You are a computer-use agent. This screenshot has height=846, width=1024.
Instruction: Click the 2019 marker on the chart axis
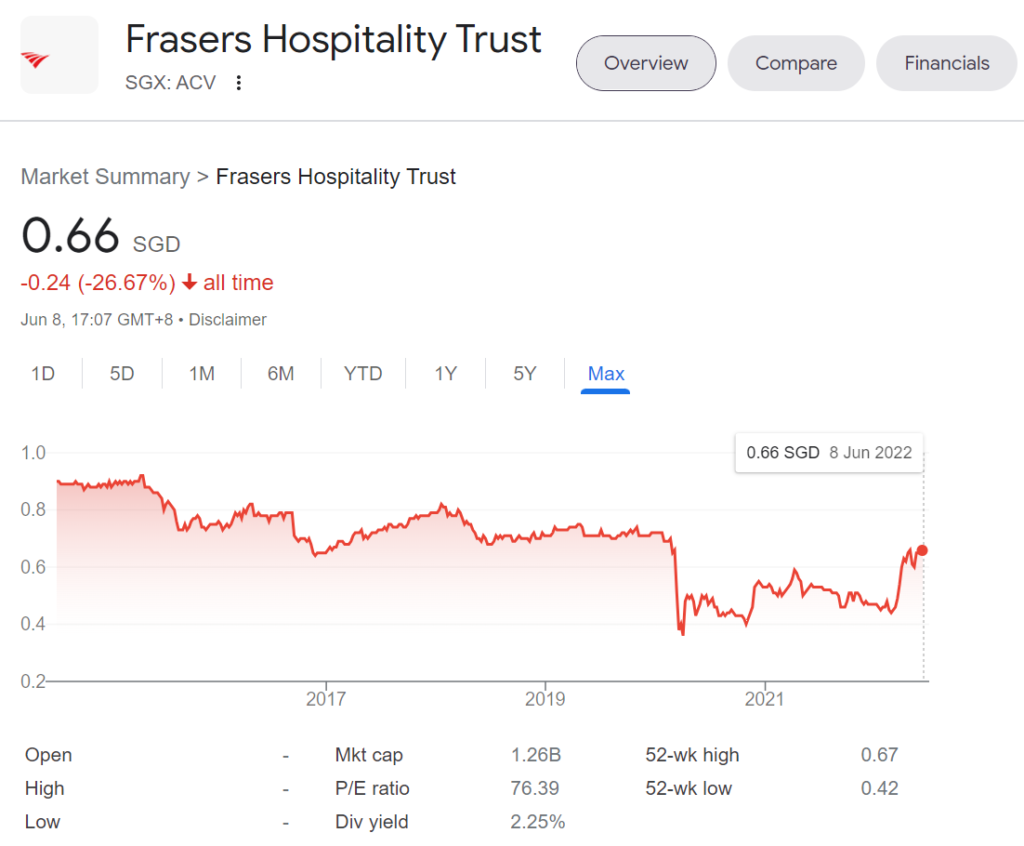point(545,698)
